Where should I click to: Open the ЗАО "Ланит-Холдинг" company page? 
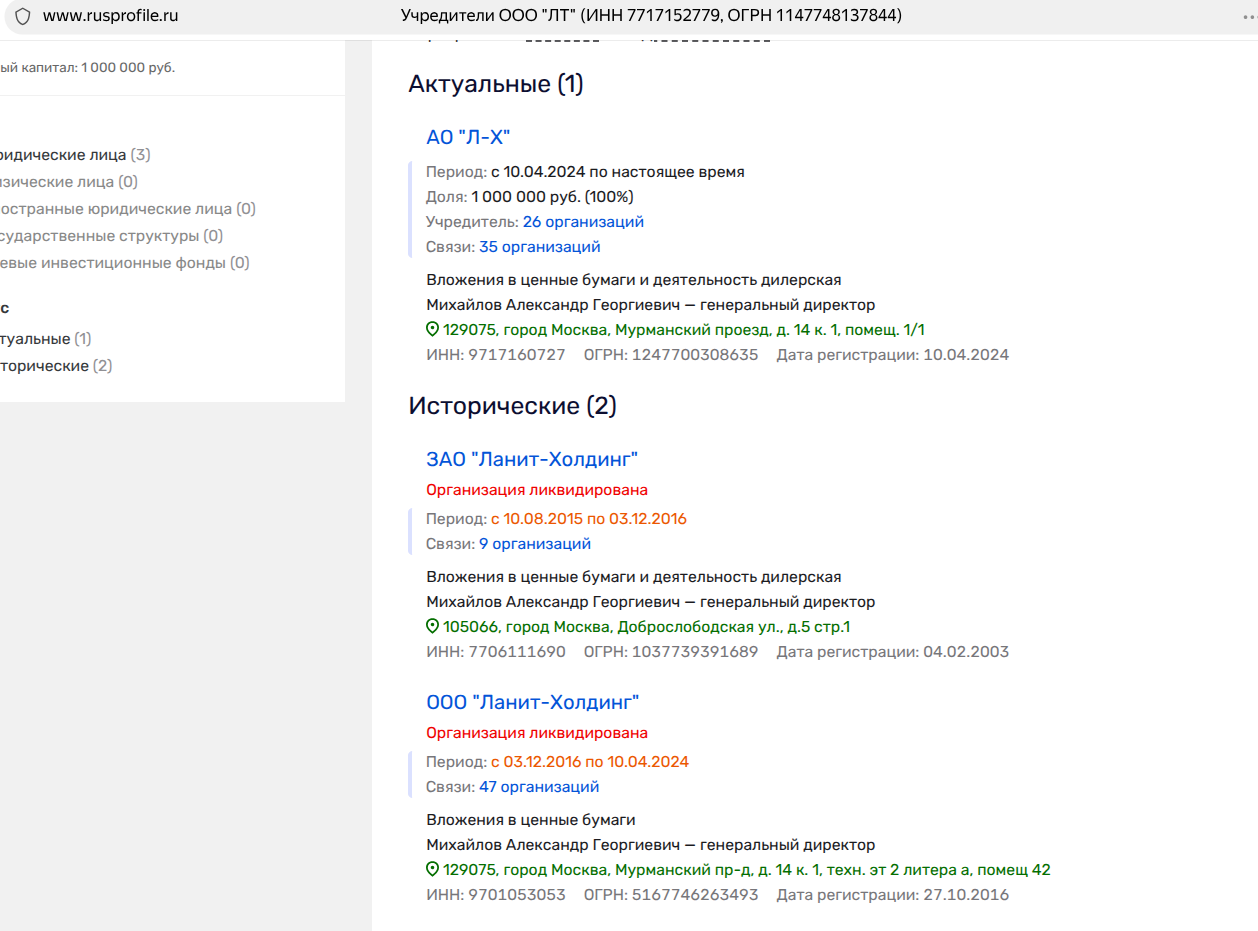coord(531,459)
